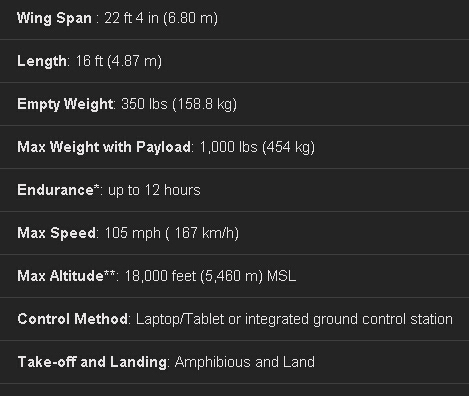
Task: Click the 1,000 lbs (454 kg) value
Action: [x=257, y=147]
